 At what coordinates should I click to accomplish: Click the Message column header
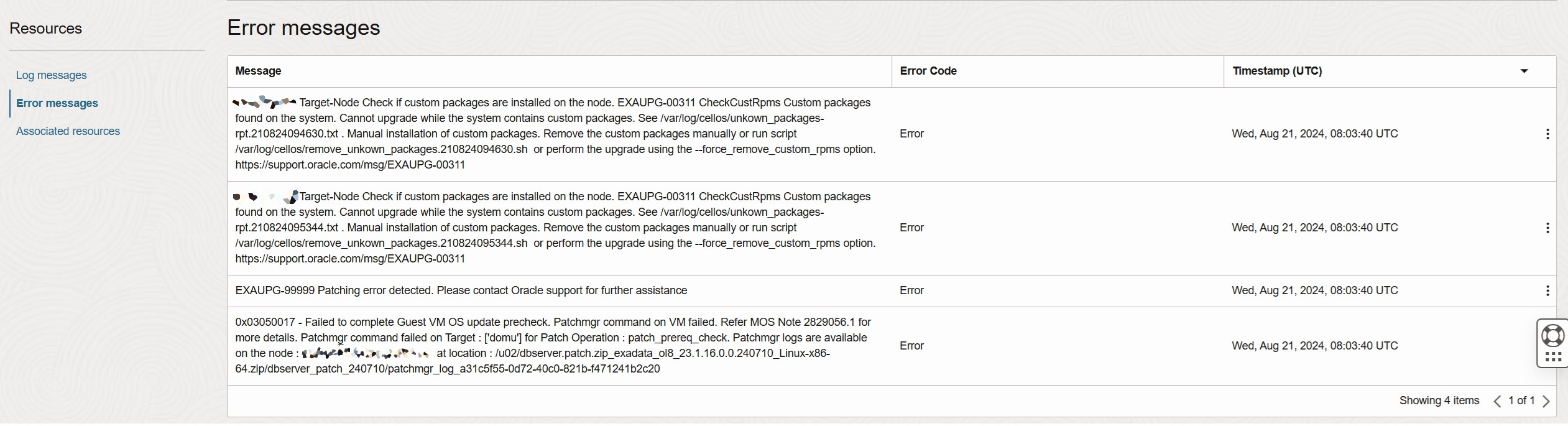coord(258,71)
